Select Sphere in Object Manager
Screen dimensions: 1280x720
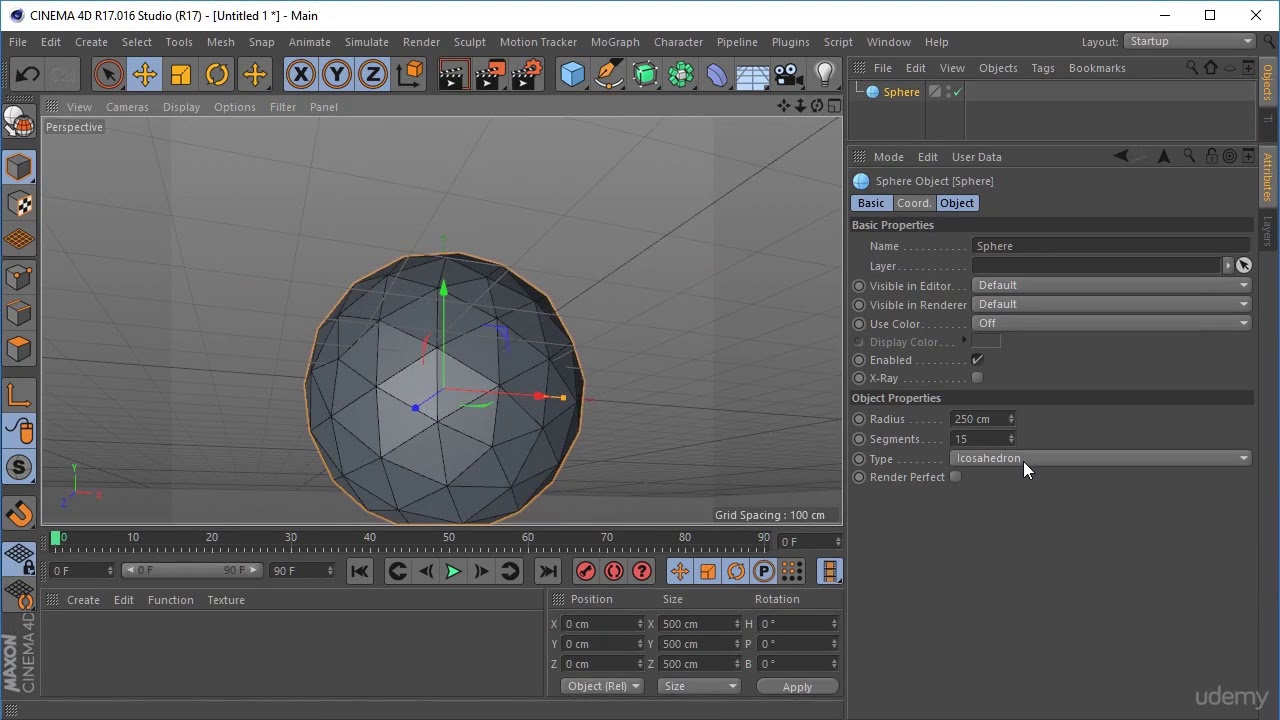pos(901,92)
